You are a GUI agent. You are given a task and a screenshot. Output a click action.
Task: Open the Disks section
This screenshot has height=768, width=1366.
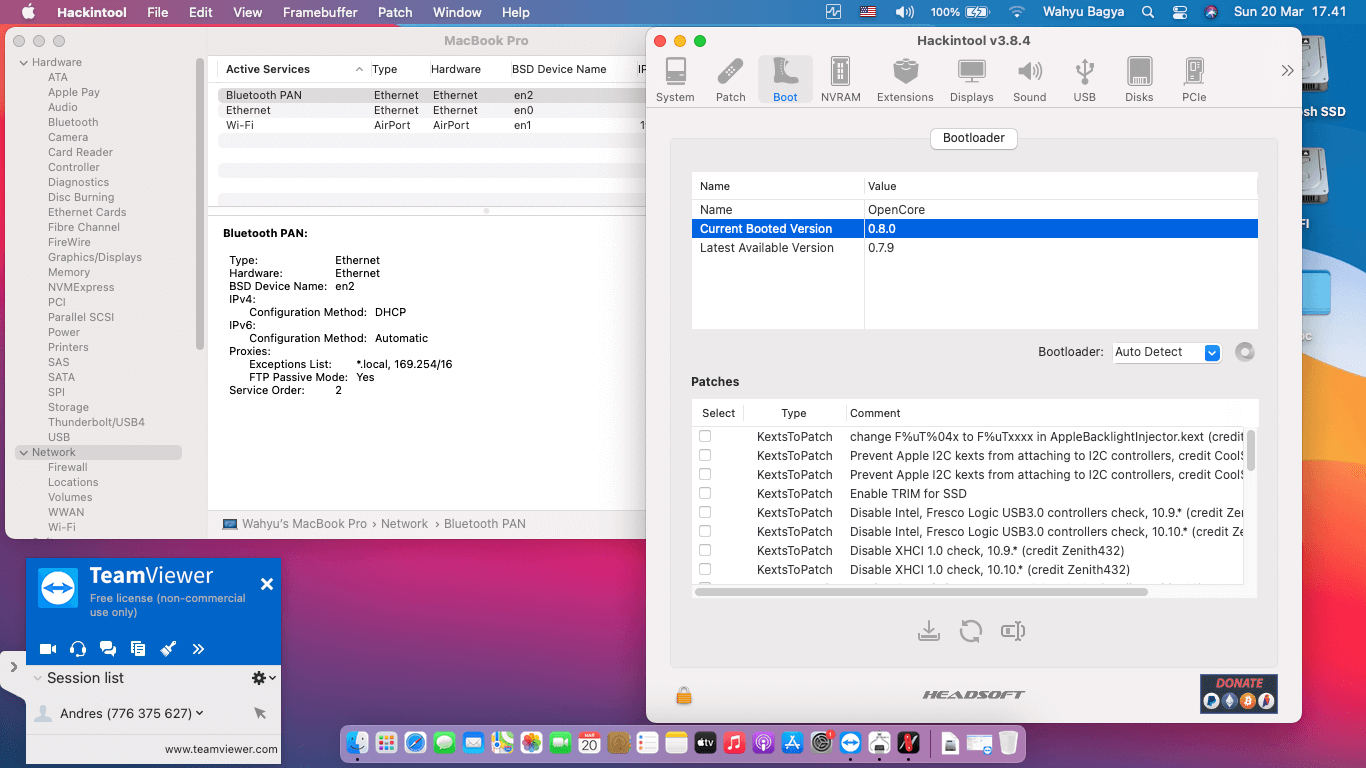coord(1139,80)
